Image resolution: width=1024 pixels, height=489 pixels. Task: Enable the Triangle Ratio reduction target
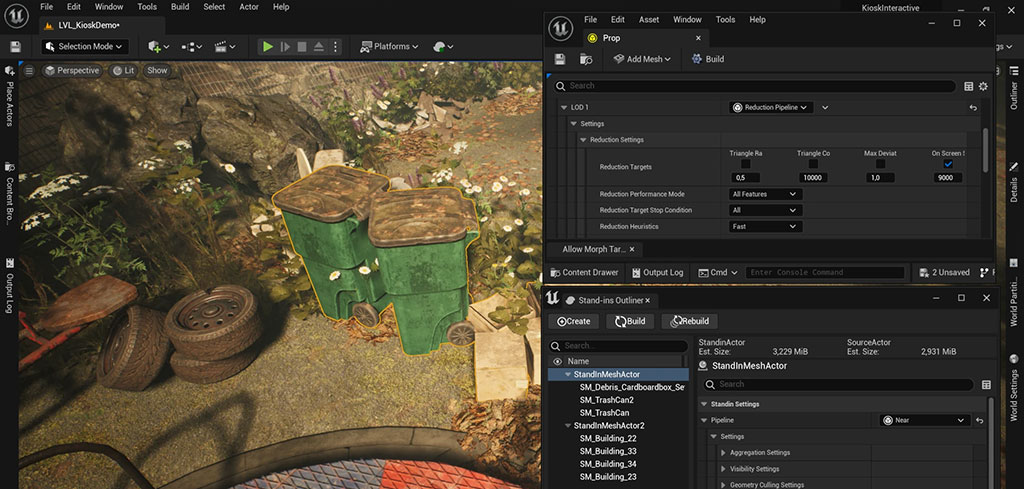point(746,164)
